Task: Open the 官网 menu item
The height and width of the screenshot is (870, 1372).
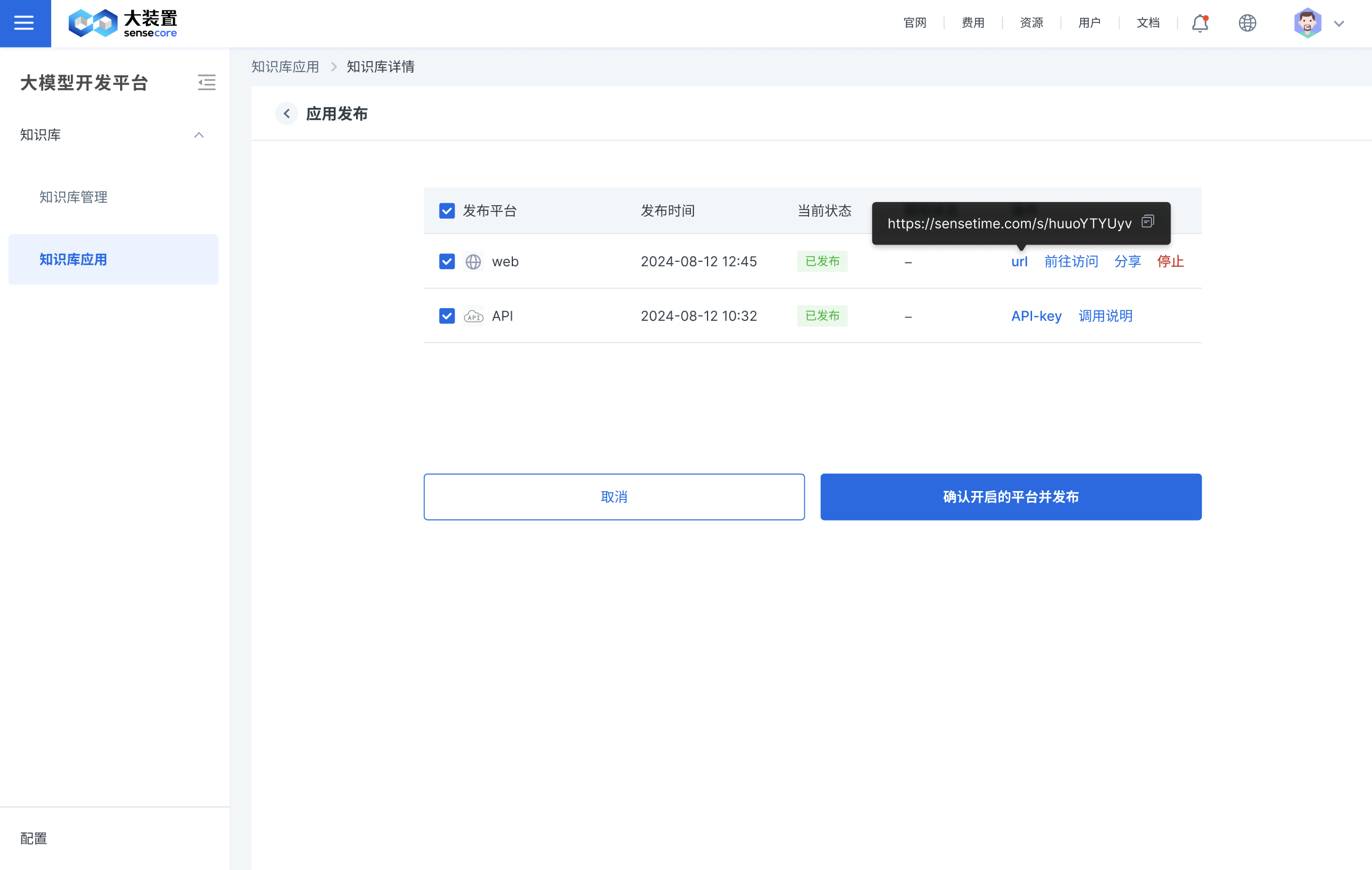Action: (914, 23)
